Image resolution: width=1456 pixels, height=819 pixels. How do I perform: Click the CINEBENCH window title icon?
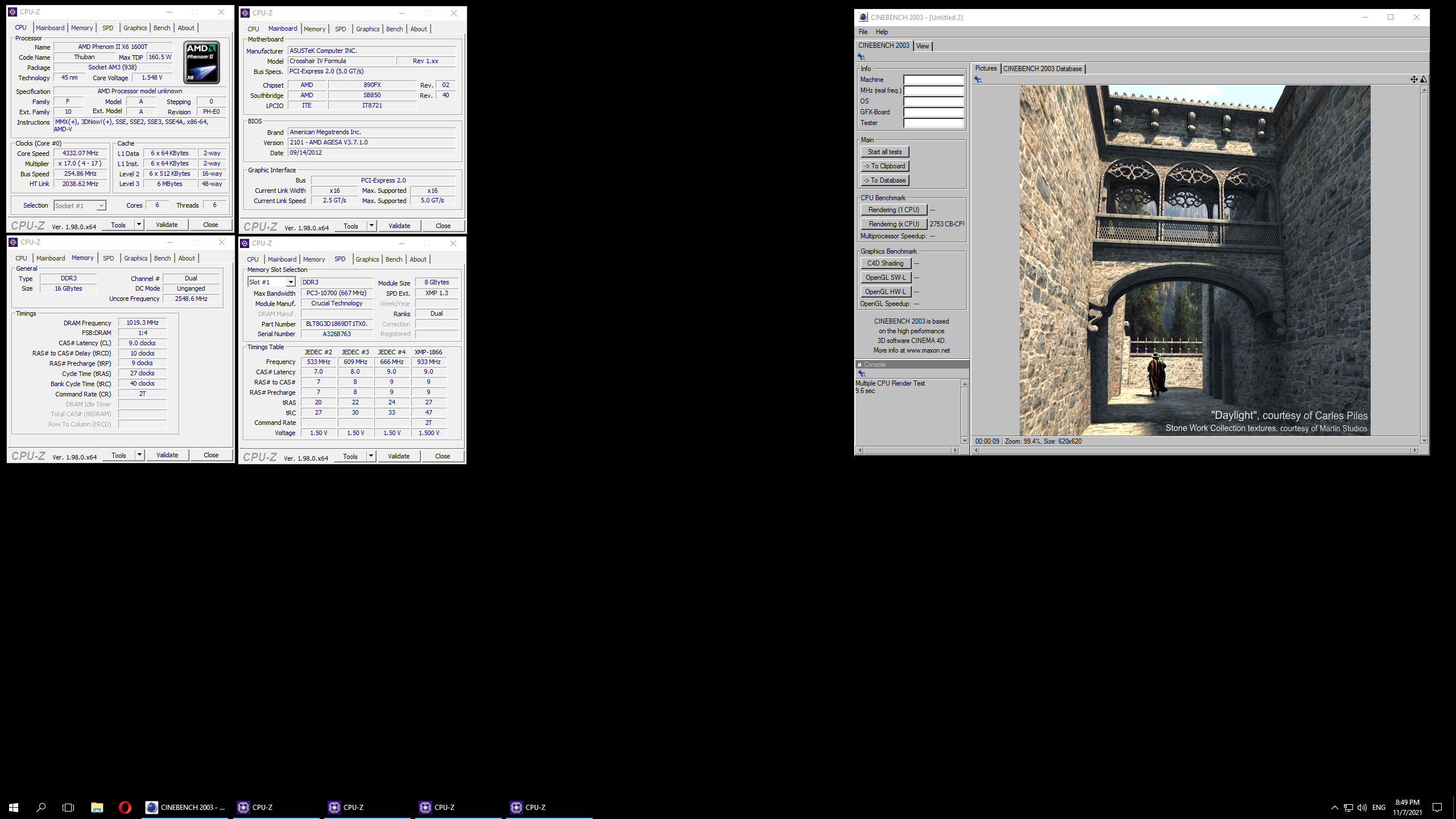pyautogui.click(x=863, y=17)
